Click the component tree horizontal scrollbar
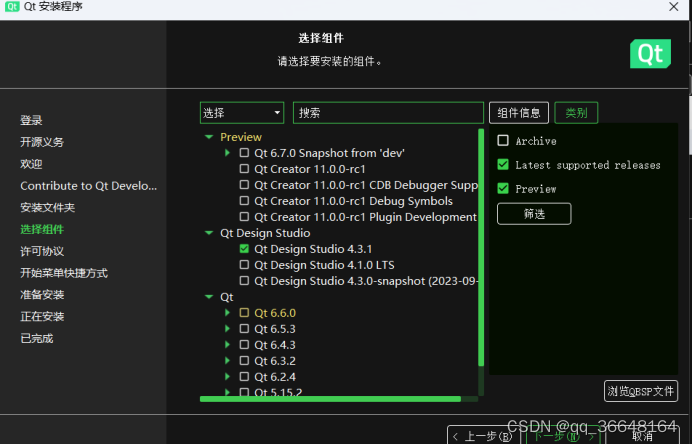 [330, 399]
